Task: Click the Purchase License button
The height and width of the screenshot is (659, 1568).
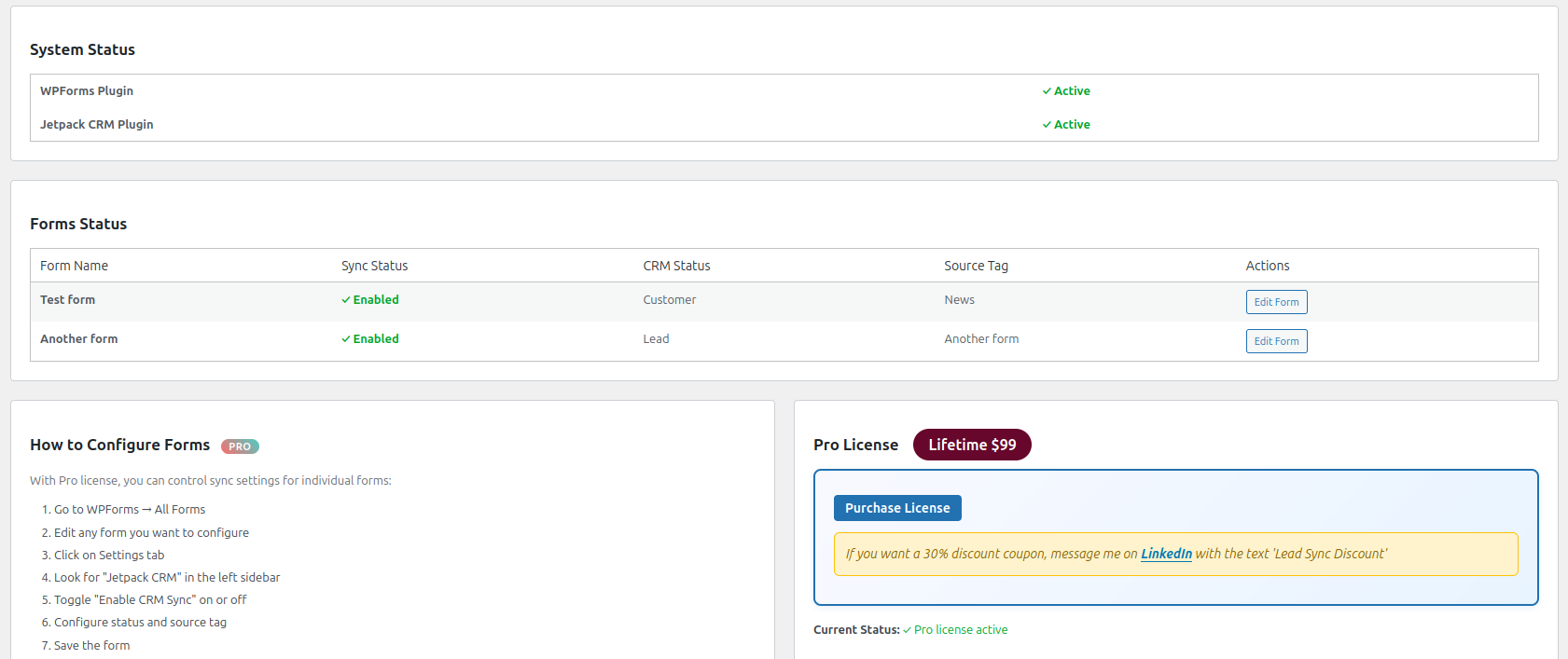Action: coord(897,508)
